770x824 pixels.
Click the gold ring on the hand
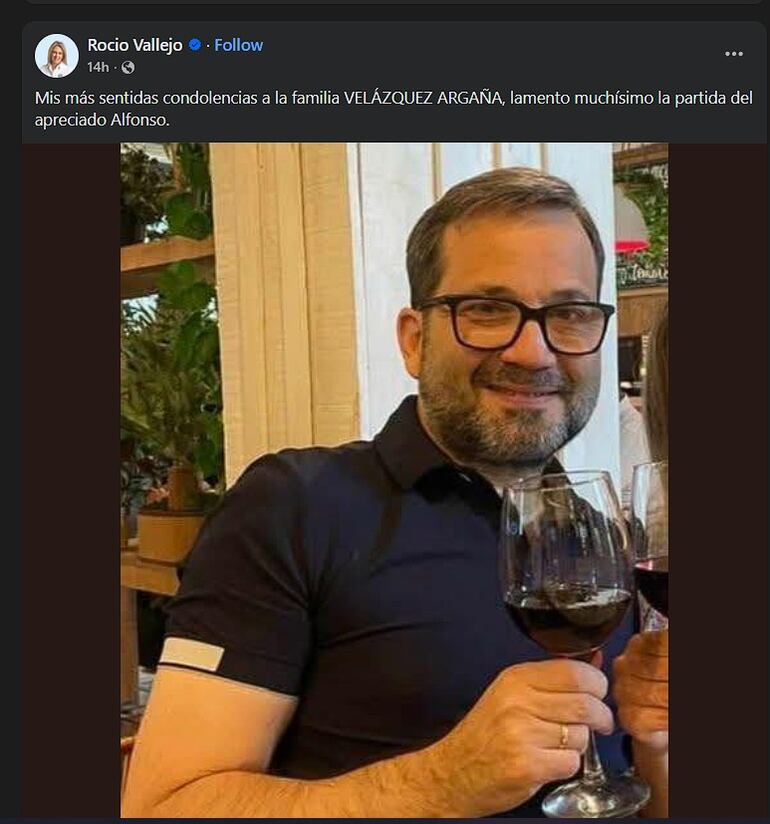click(564, 737)
